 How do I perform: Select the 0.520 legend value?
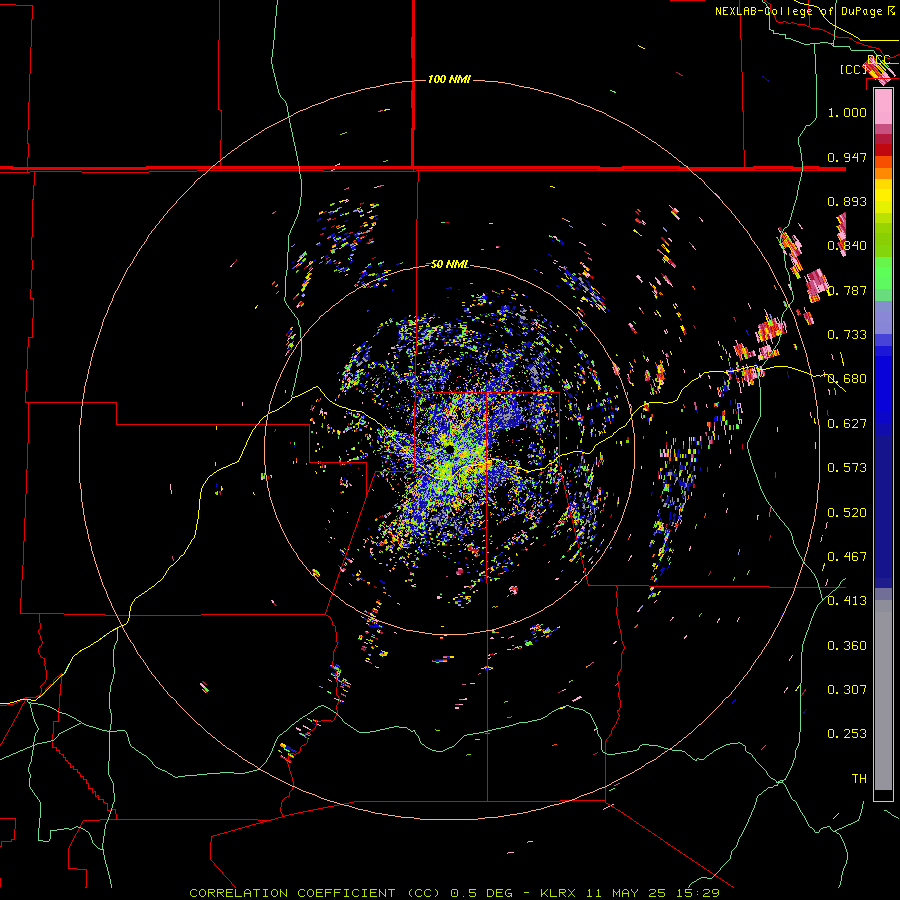click(x=847, y=513)
